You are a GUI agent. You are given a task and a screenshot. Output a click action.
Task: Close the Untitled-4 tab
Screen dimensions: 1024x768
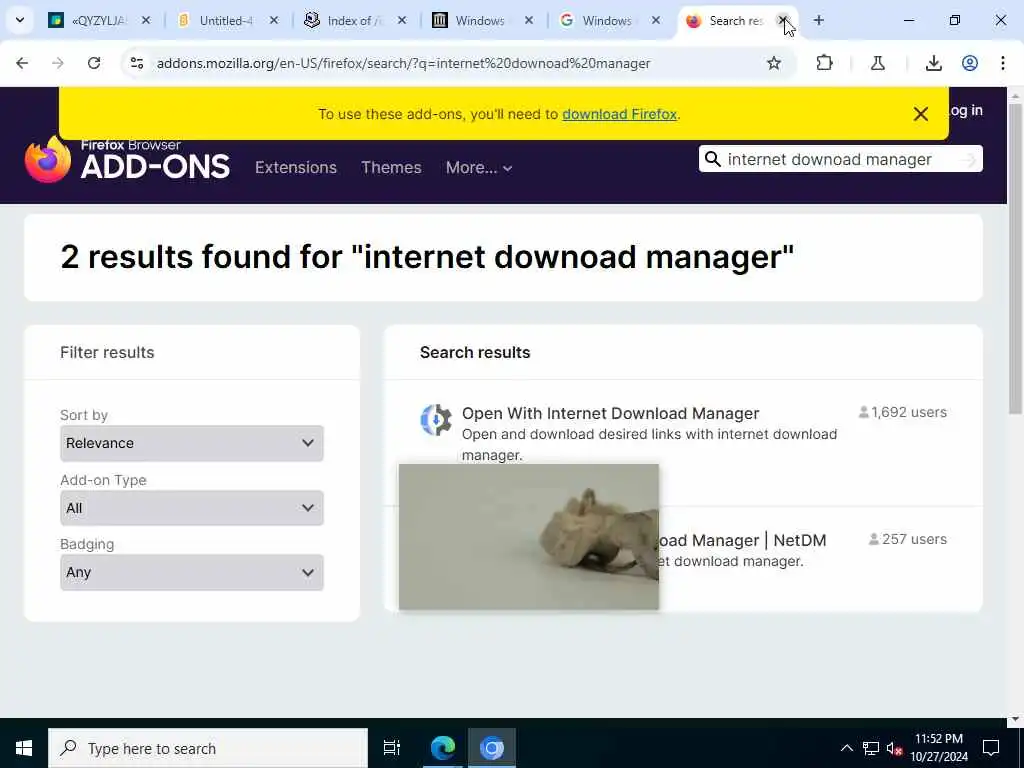(x=274, y=20)
